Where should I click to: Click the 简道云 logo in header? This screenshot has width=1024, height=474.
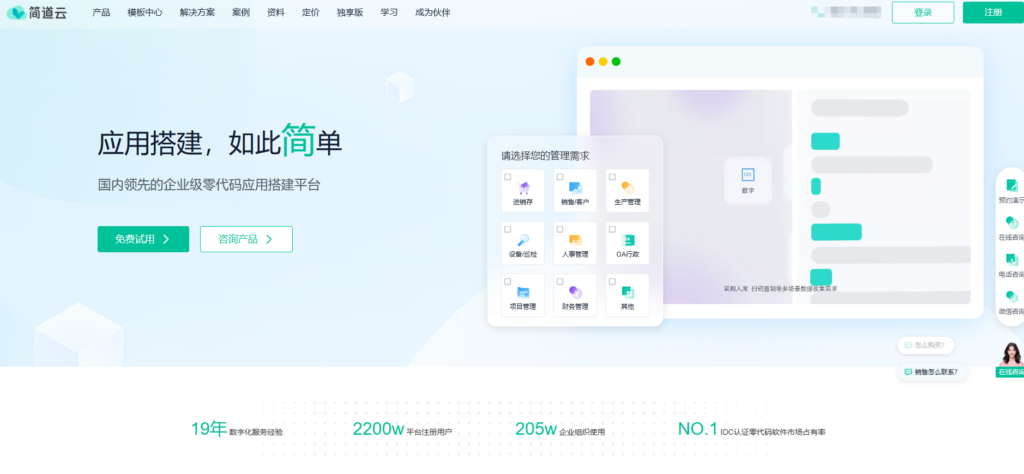pos(37,12)
